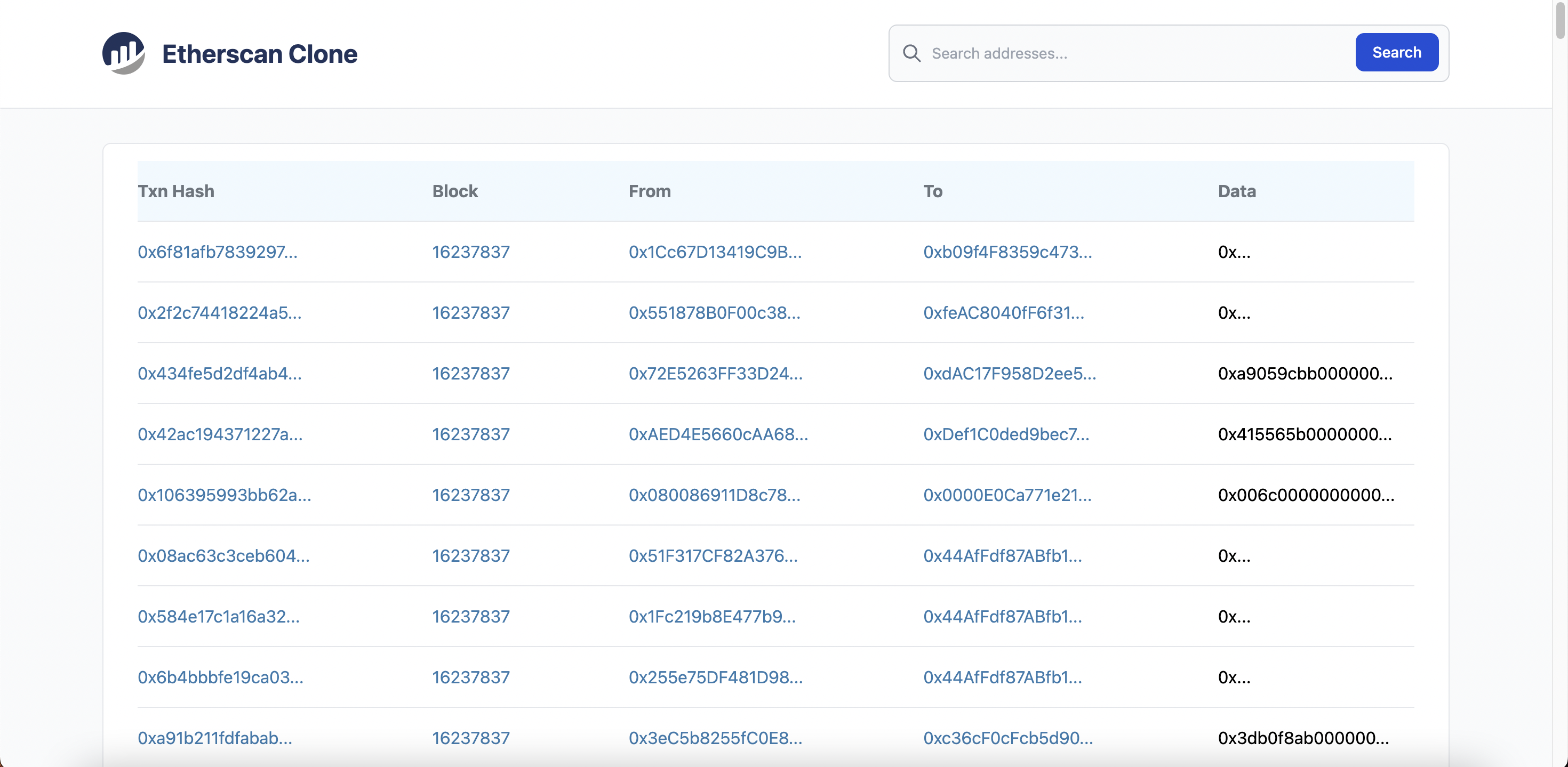Image resolution: width=1568 pixels, height=767 pixels.
Task: Open transaction hash 0x106395993bb62a...
Action: pyautogui.click(x=224, y=495)
